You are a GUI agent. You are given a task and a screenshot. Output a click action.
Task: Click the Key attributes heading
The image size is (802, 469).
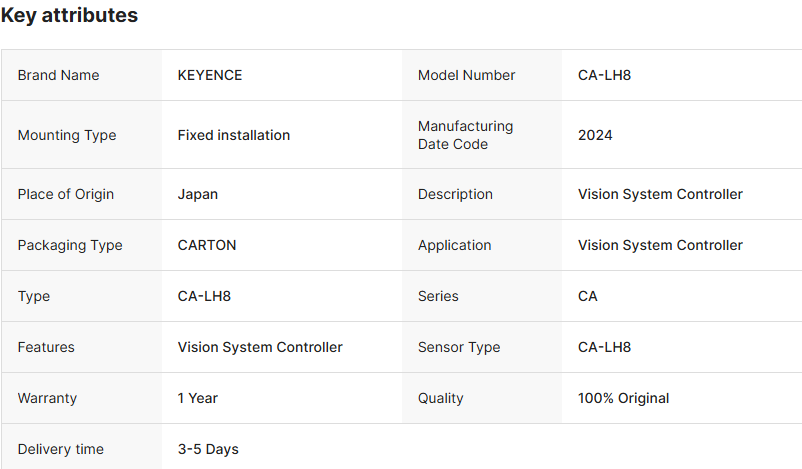tap(70, 16)
